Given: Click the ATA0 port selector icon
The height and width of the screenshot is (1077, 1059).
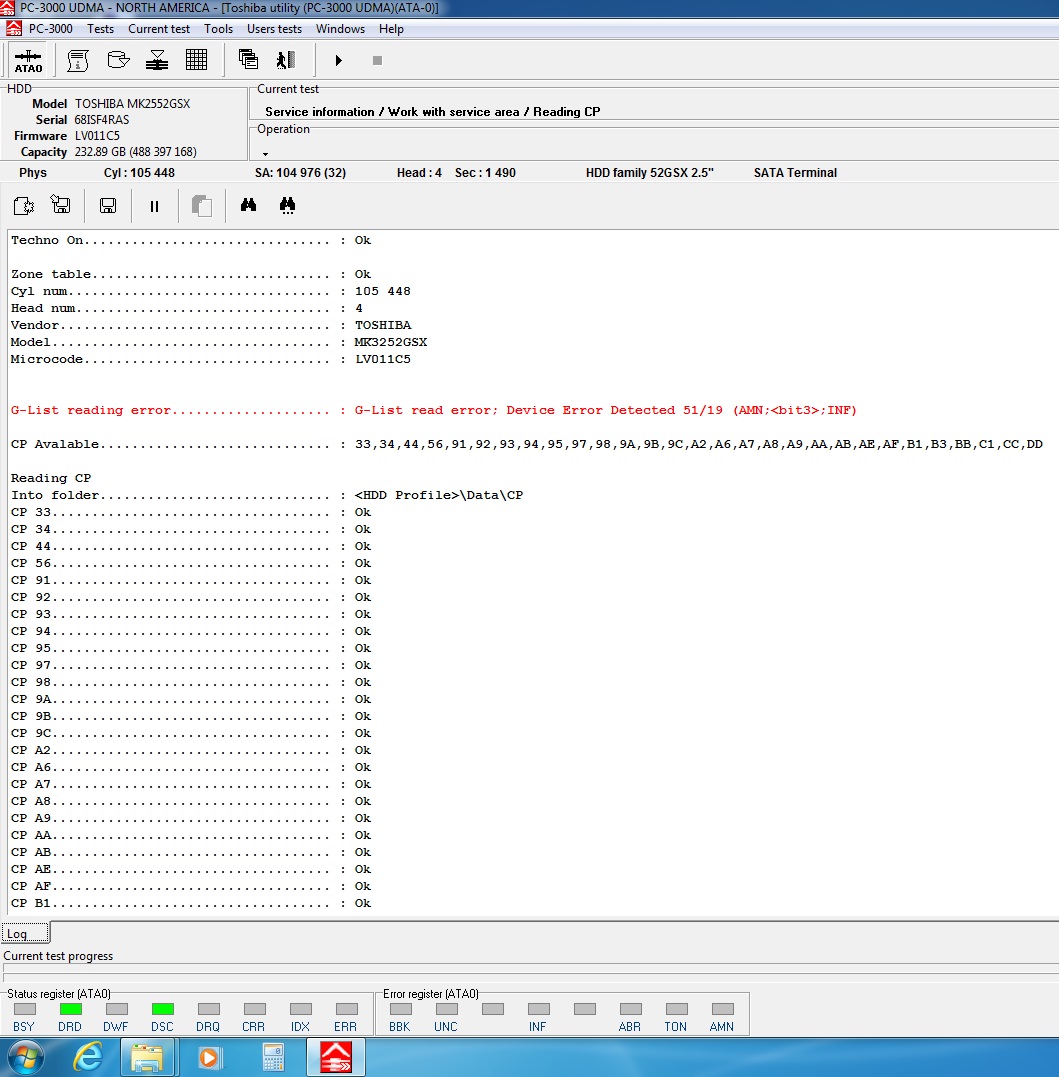Looking at the screenshot, I should click(28, 60).
